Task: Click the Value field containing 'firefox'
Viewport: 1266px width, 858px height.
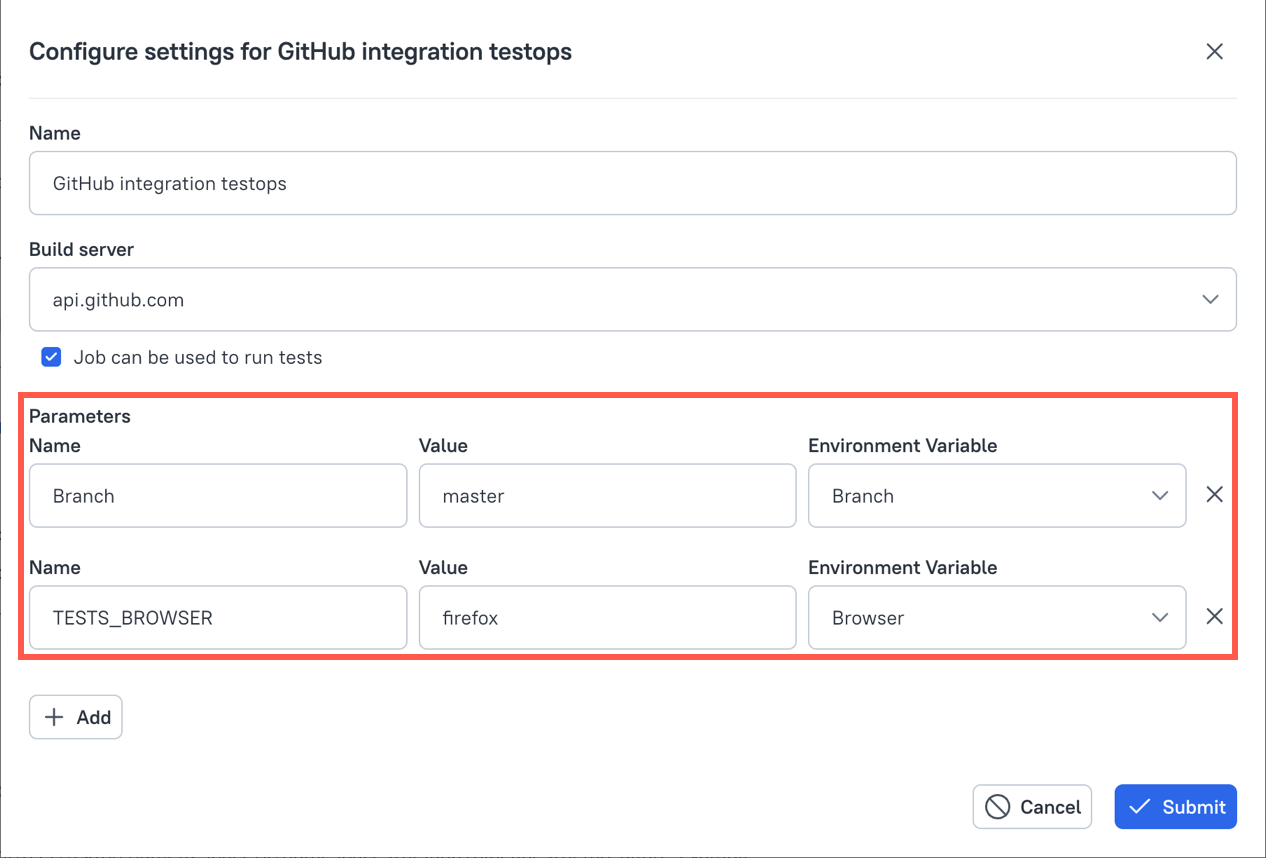Action: click(607, 617)
